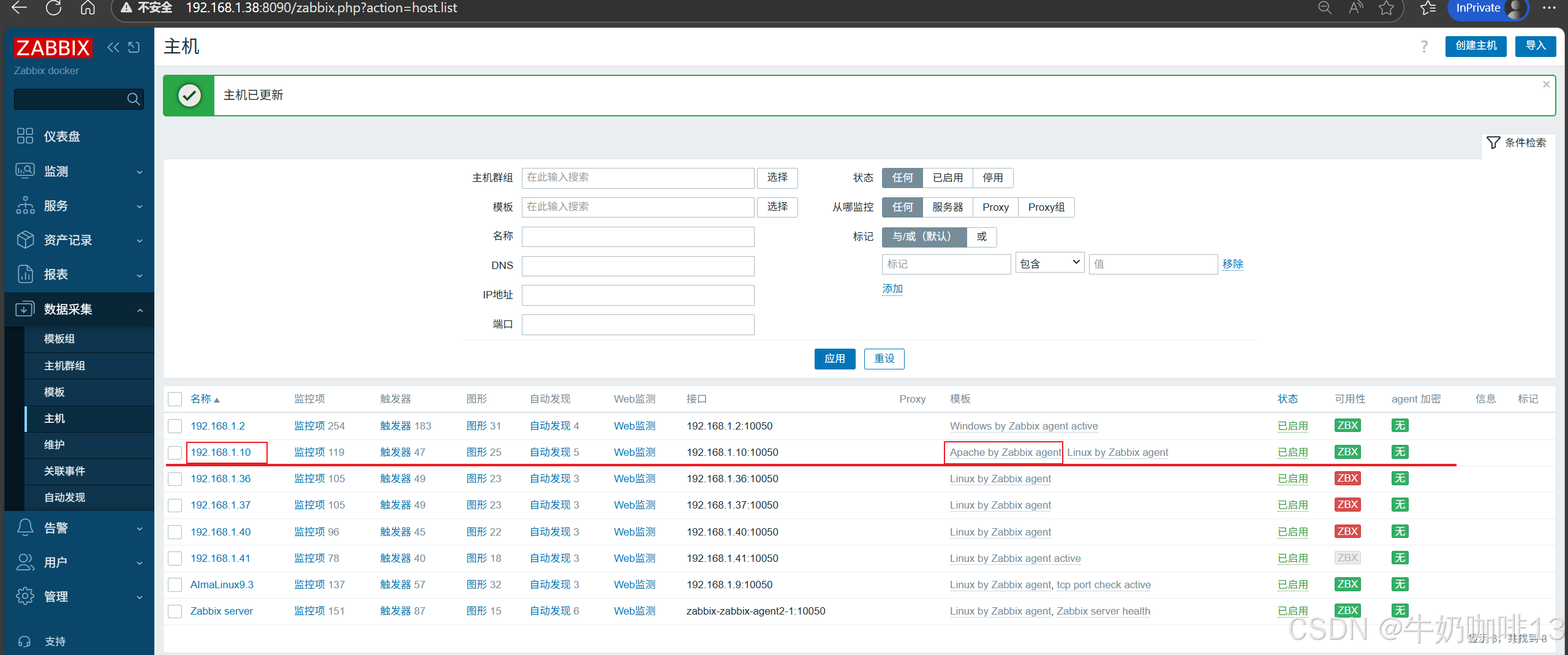Select 已启用 status filter option
The height and width of the screenshot is (655, 1568).
pyautogui.click(x=948, y=178)
